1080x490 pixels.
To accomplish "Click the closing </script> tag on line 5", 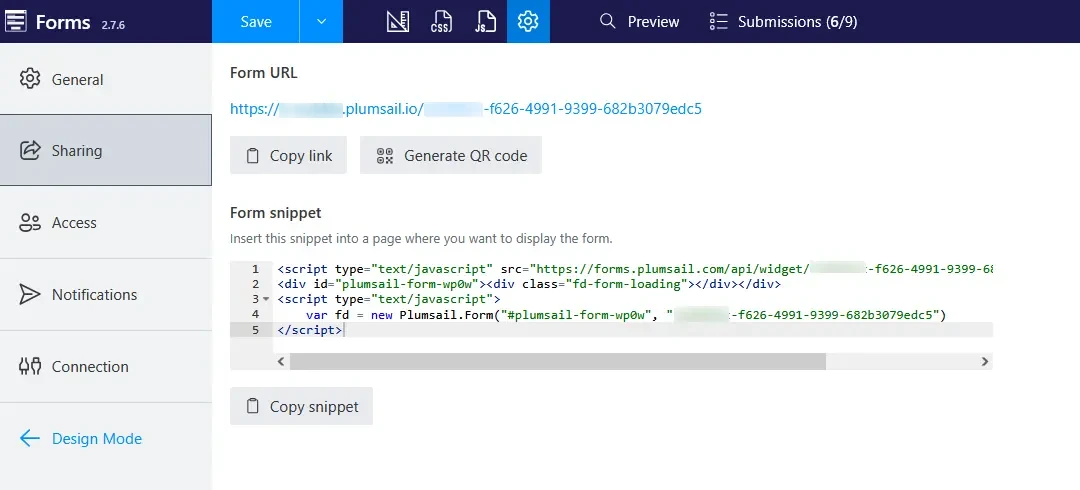I will pos(309,329).
